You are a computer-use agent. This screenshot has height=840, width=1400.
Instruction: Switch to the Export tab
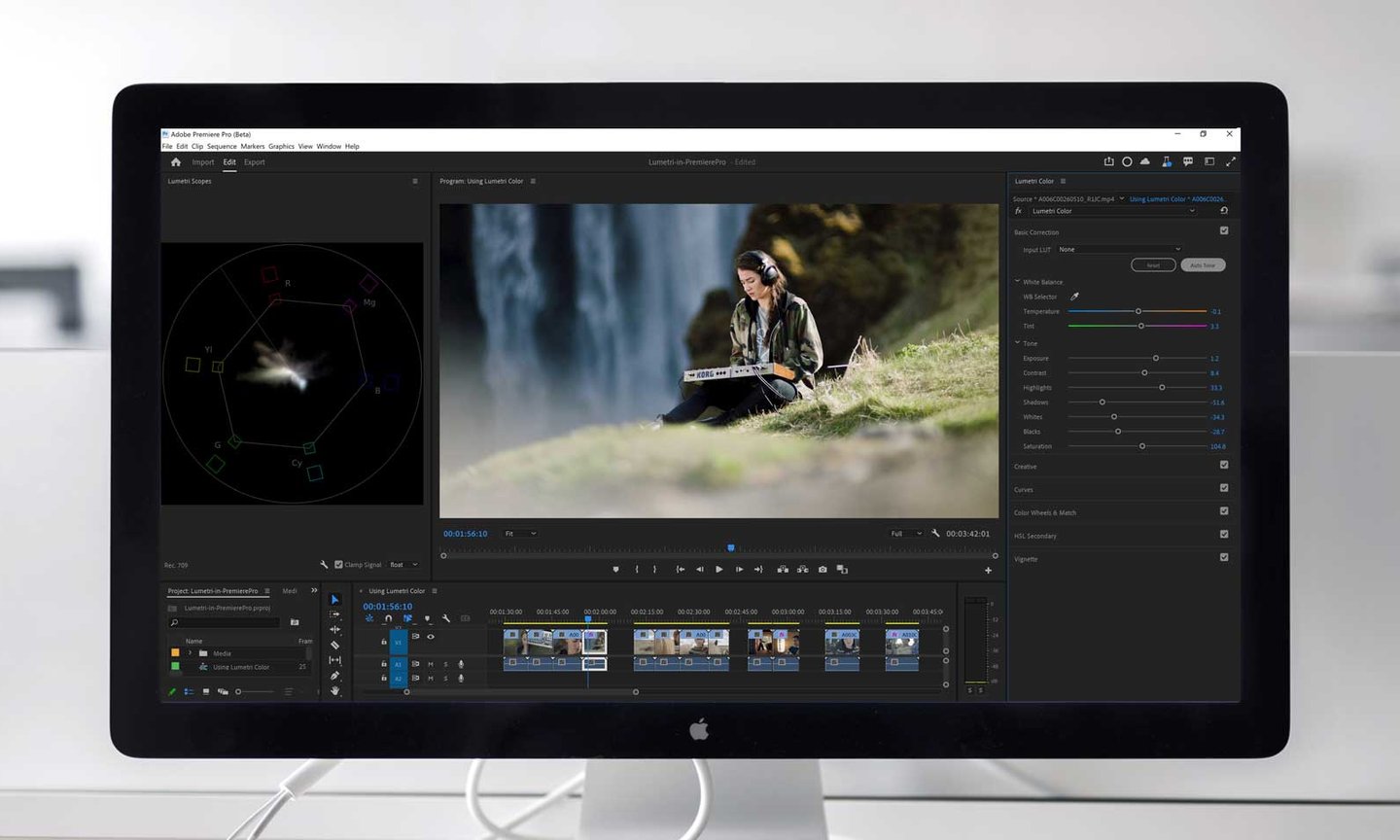[255, 162]
